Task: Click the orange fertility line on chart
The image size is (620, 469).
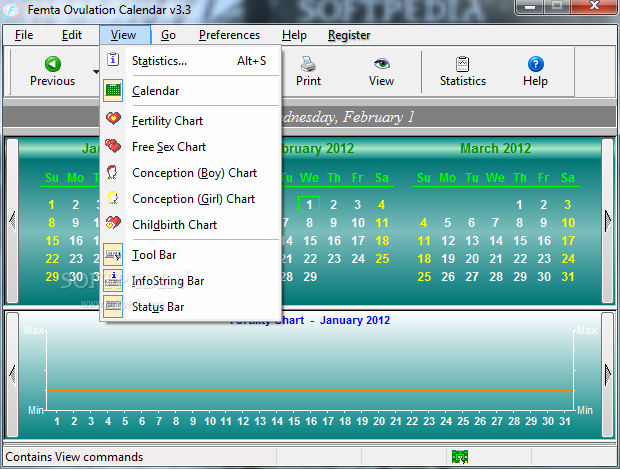Action: (x=310, y=391)
